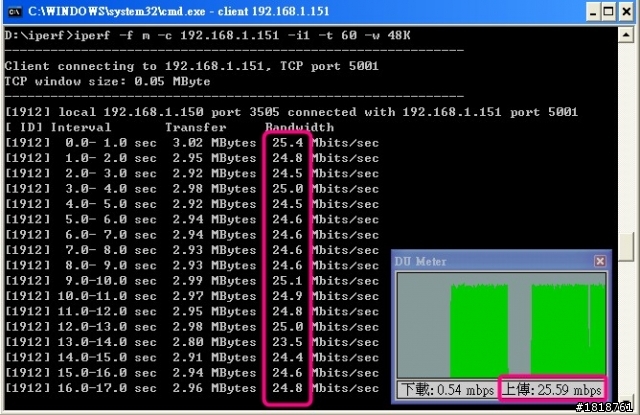Click bandwidth value 24.4 in the 14.0-15.0 row

coord(288,357)
